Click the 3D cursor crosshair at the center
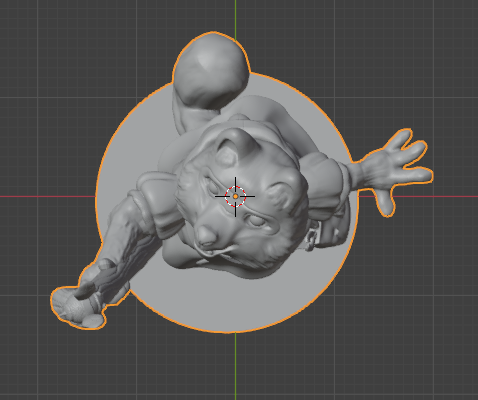The width and height of the screenshot is (478, 400). [x=235, y=196]
